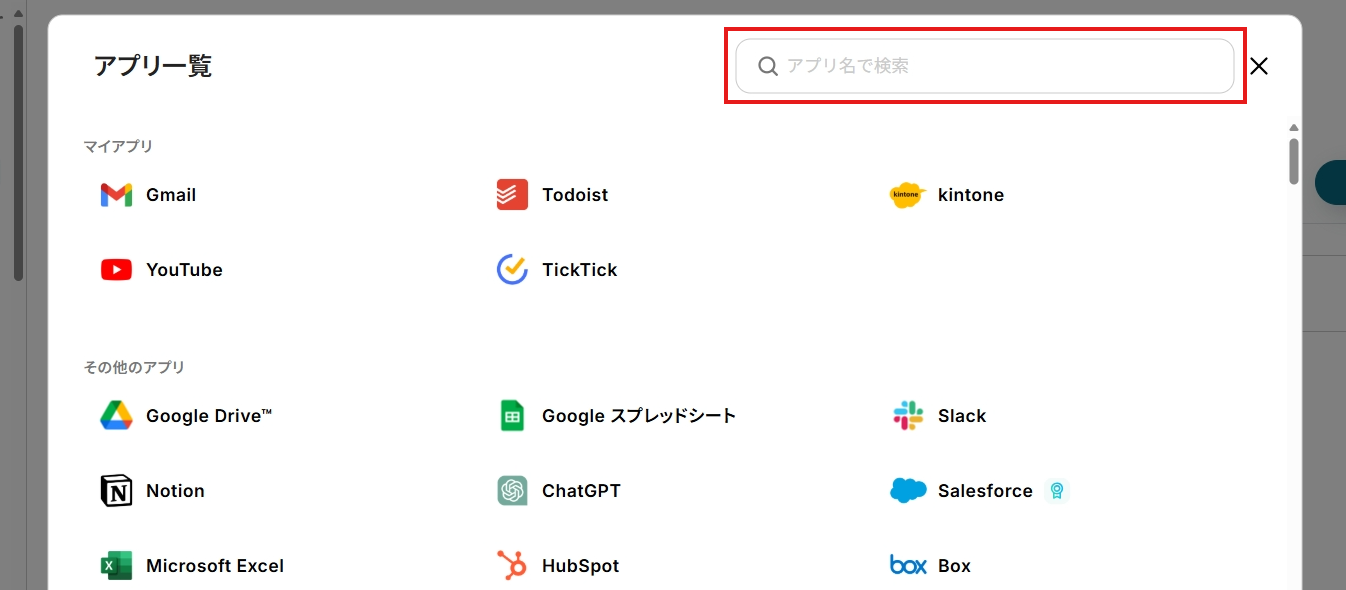
Task: Click the HubSpot orange sprocket icon
Action: (x=512, y=566)
